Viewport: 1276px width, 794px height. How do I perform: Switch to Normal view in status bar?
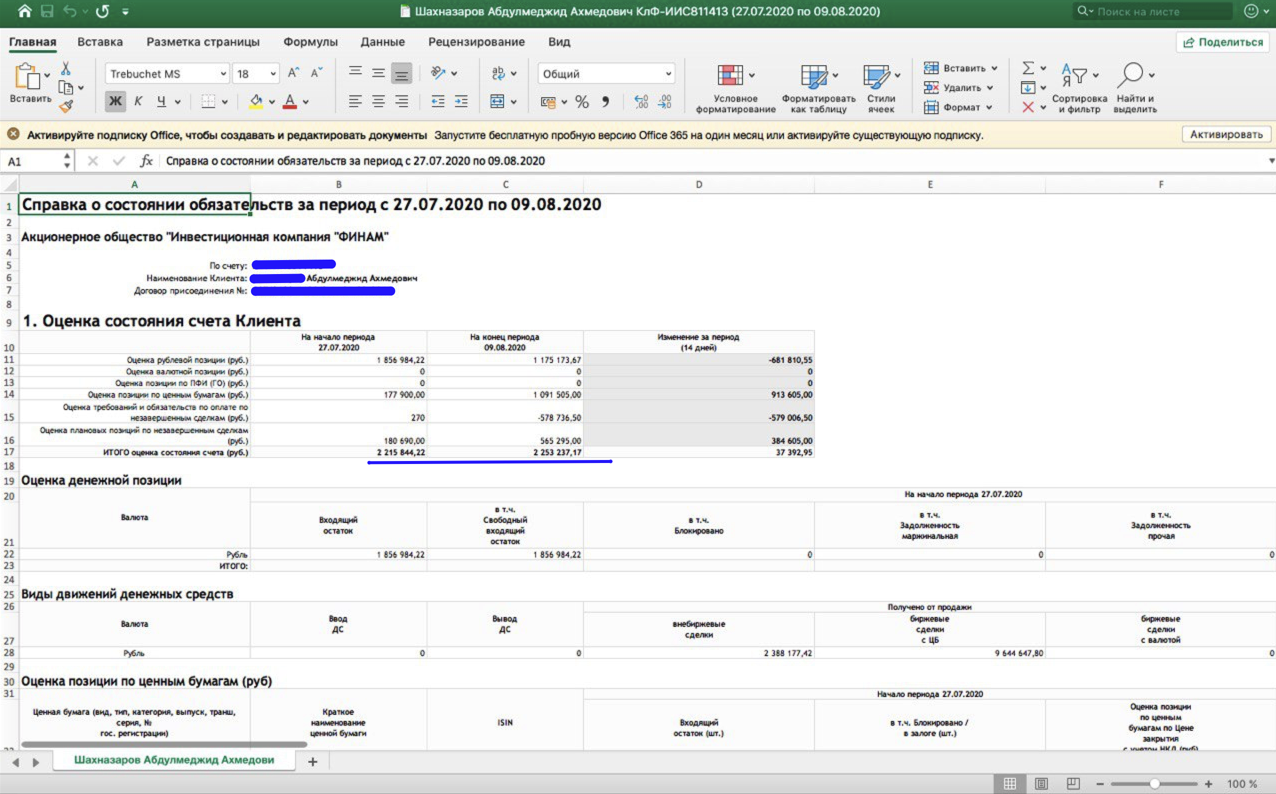1010,784
